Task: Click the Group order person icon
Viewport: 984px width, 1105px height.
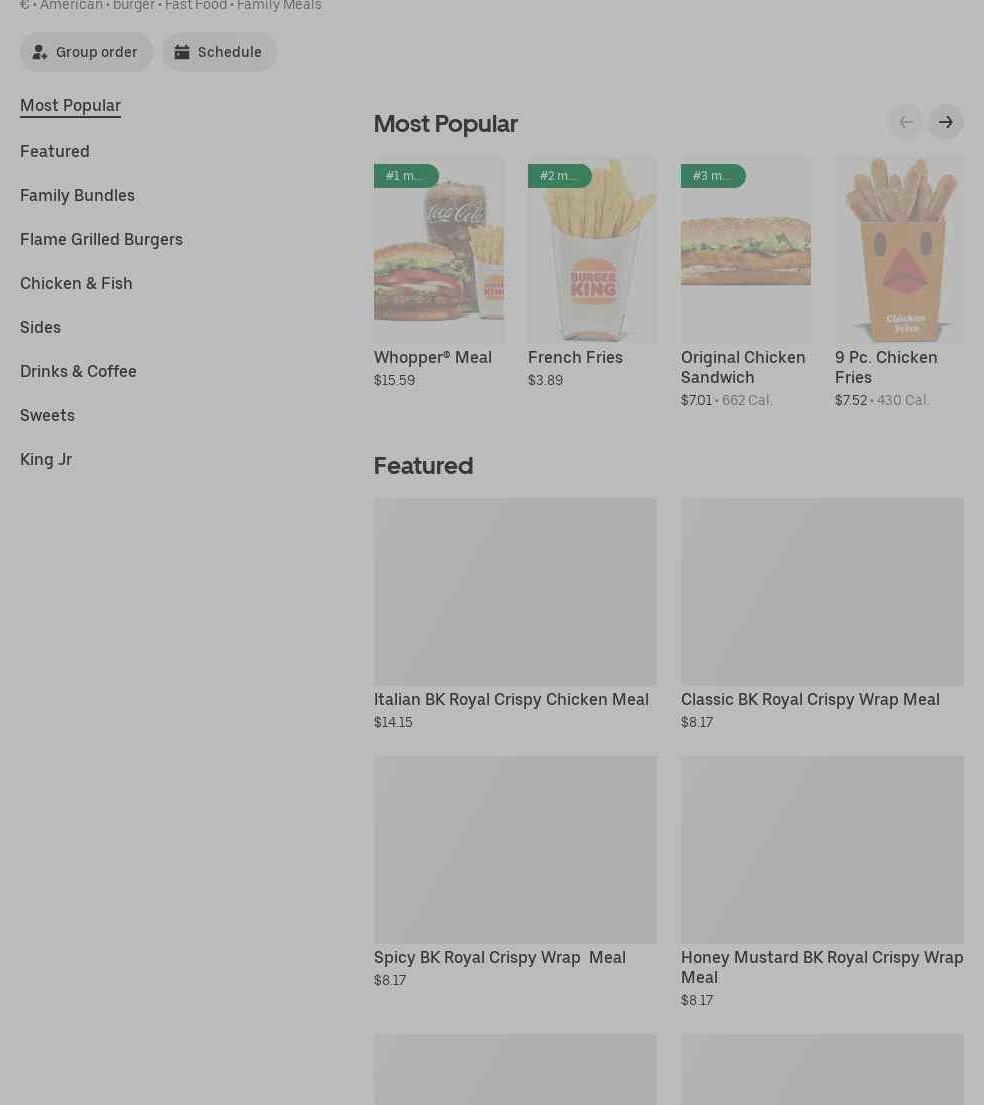Action: [x=39, y=52]
